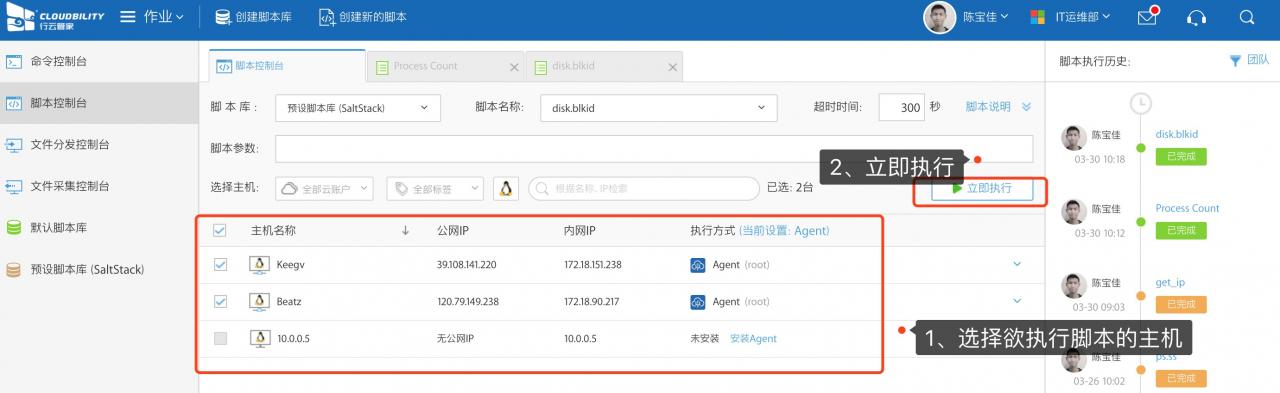Open the 作业 menu
This screenshot has height=393, width=1280.
click(163, 17)
